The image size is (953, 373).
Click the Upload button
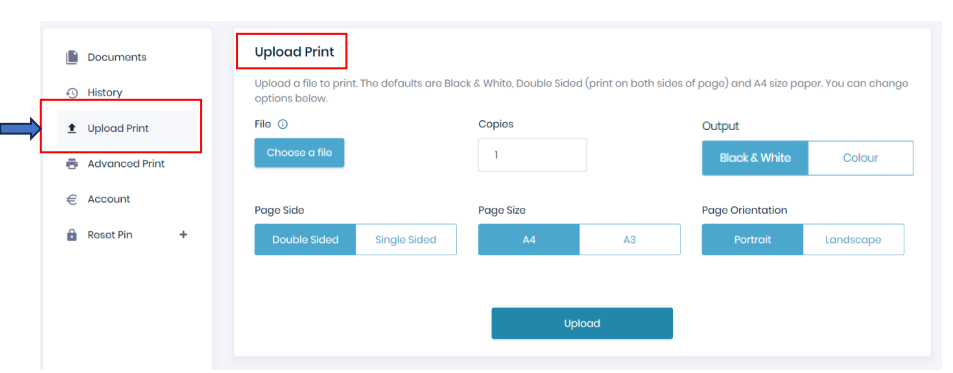click(582, 323)
